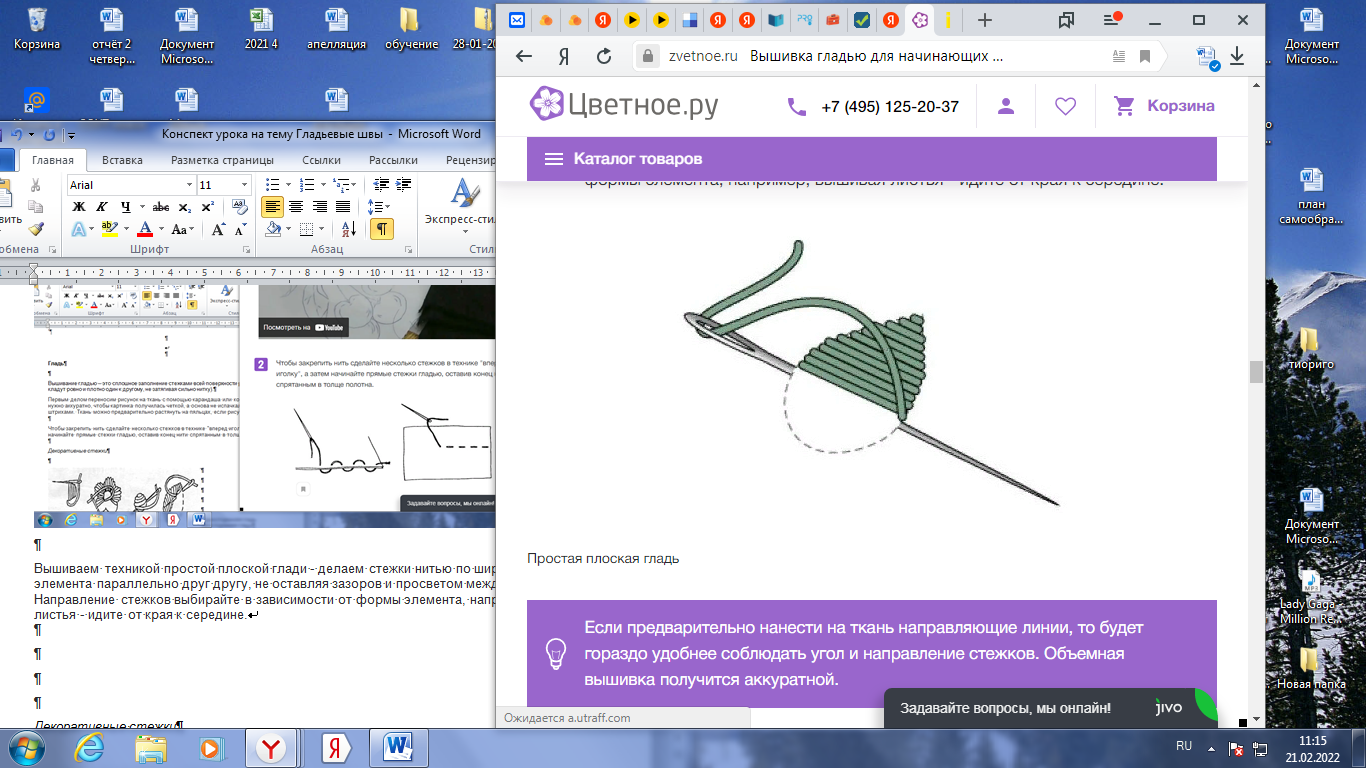Toggle Align Left in Word paragraph group
Image resolution: width=1366 pixels, height=768 pixels.
pyautogui.click(x=272, y=207)
